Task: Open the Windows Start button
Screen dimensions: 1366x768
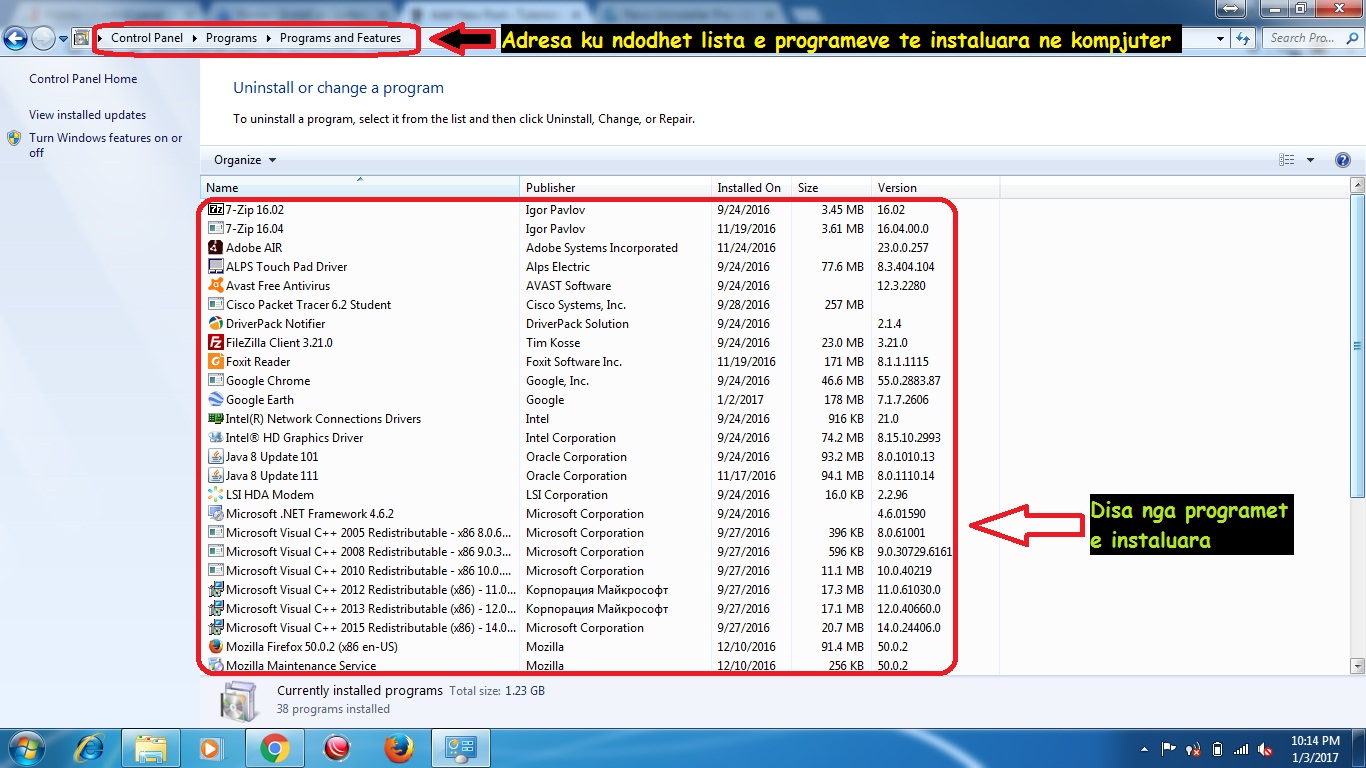Action: coord(25,747)
